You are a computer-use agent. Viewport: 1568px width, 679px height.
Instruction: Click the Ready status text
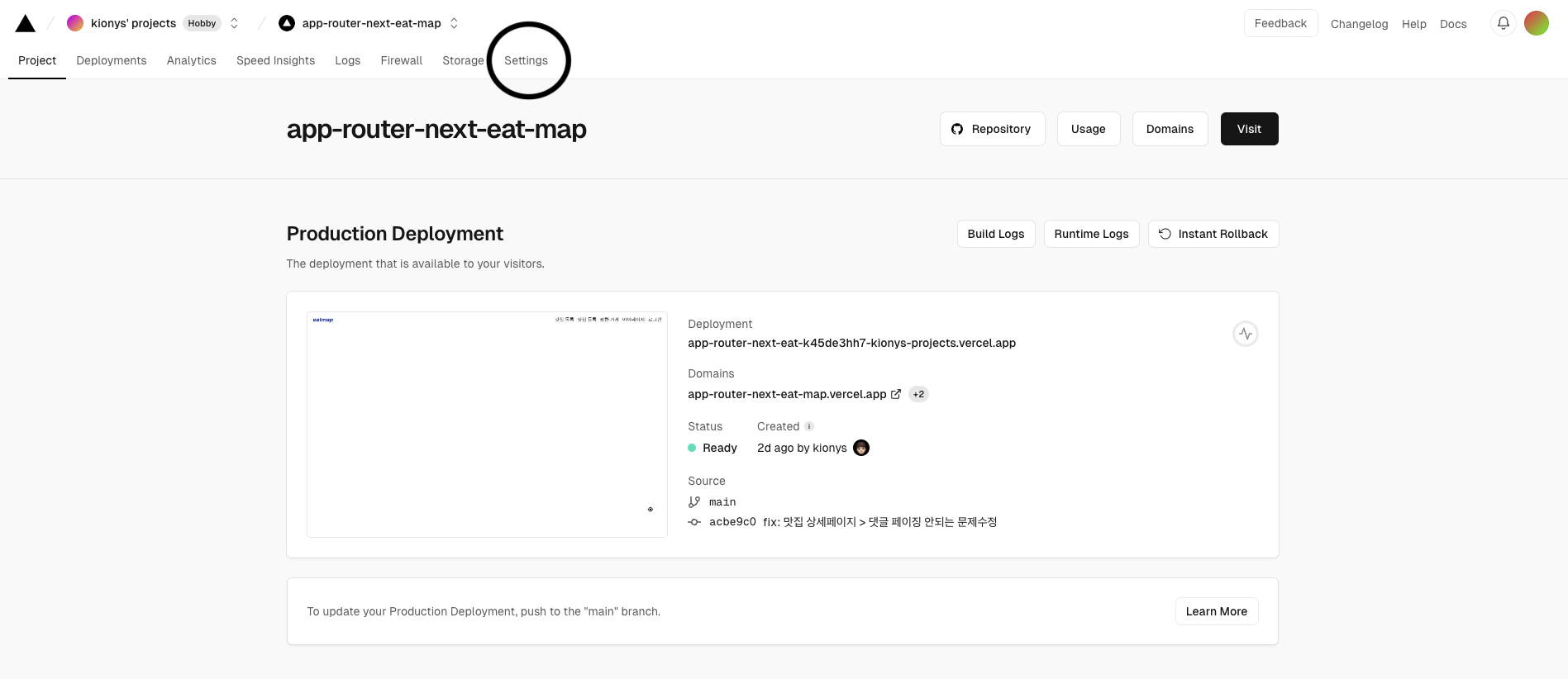pos(719,448)
